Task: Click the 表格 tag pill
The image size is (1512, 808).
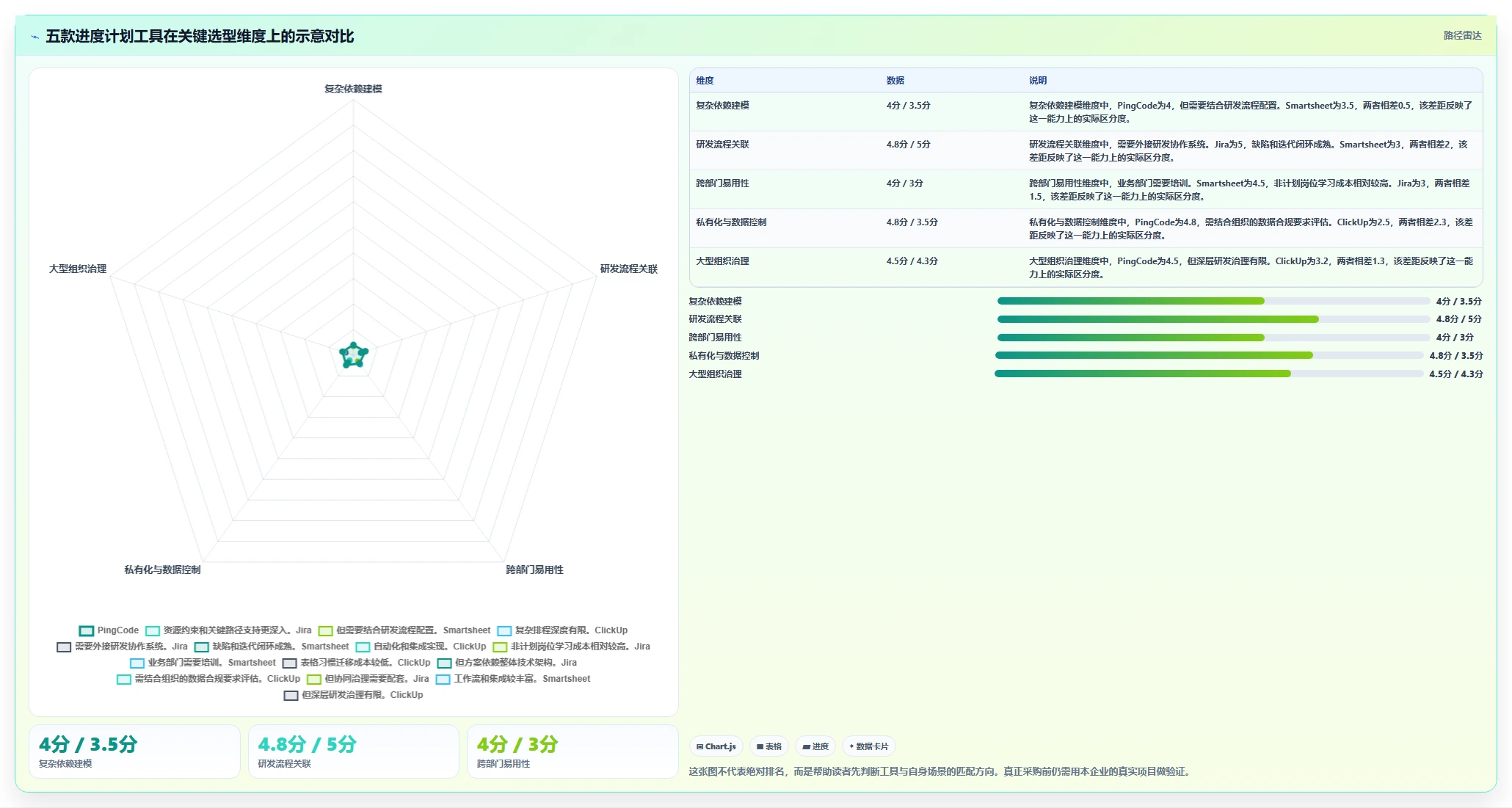Action: pos(769,746)
